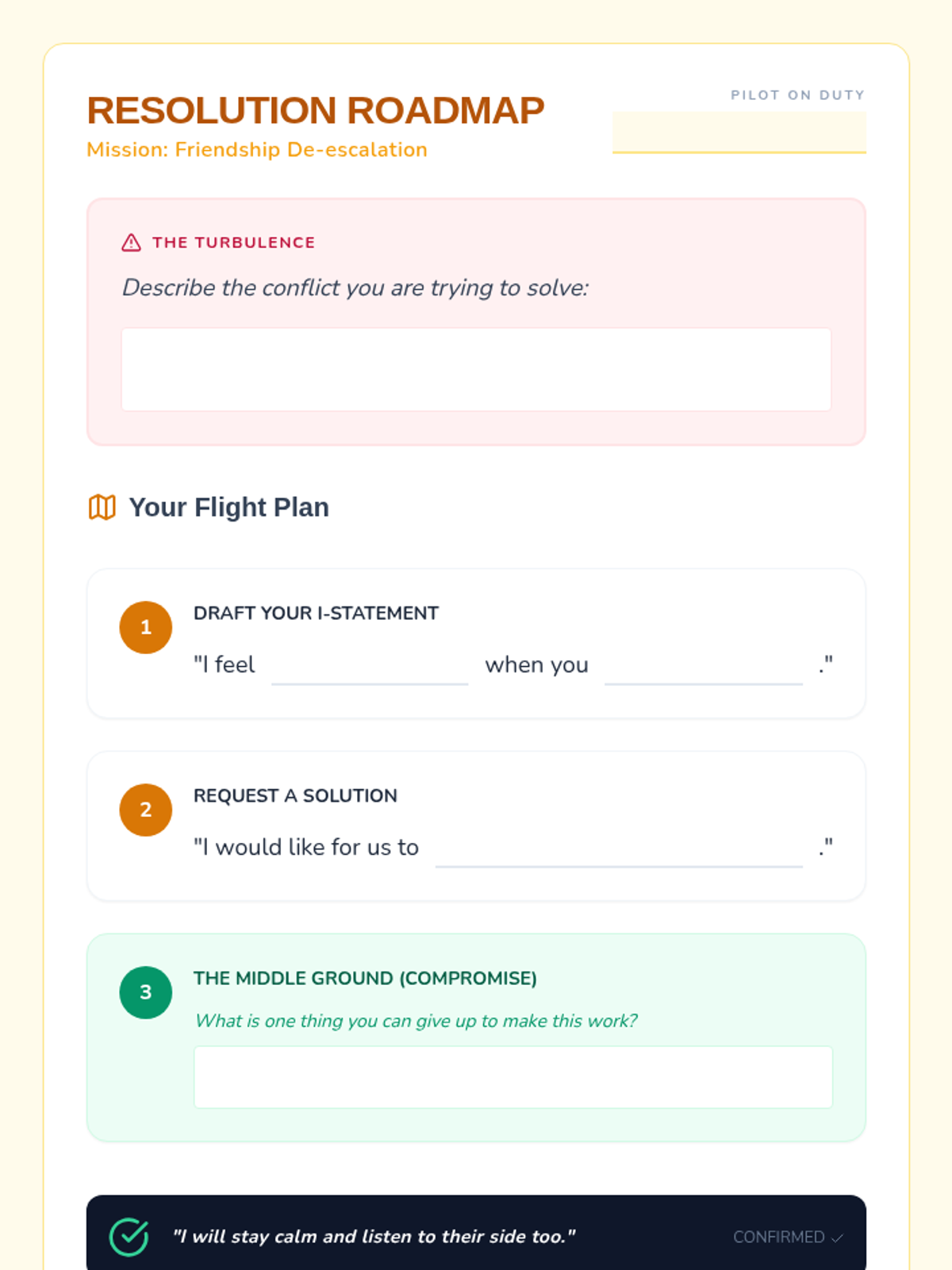The width and height of the screenshot is (952, 1270).
Task: Click the Mission: Friendship De-escalation subtitle
Action: coord(257,150)
